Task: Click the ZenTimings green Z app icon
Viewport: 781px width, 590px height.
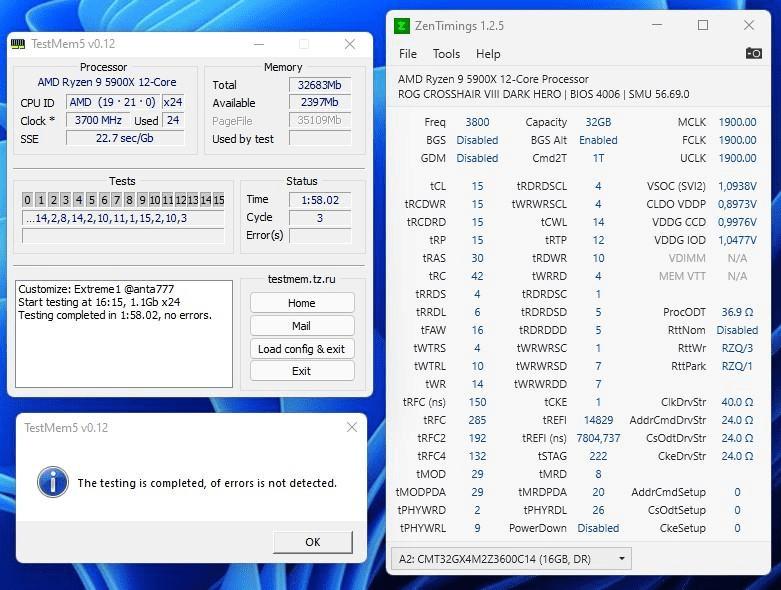Action: point(401,26)
